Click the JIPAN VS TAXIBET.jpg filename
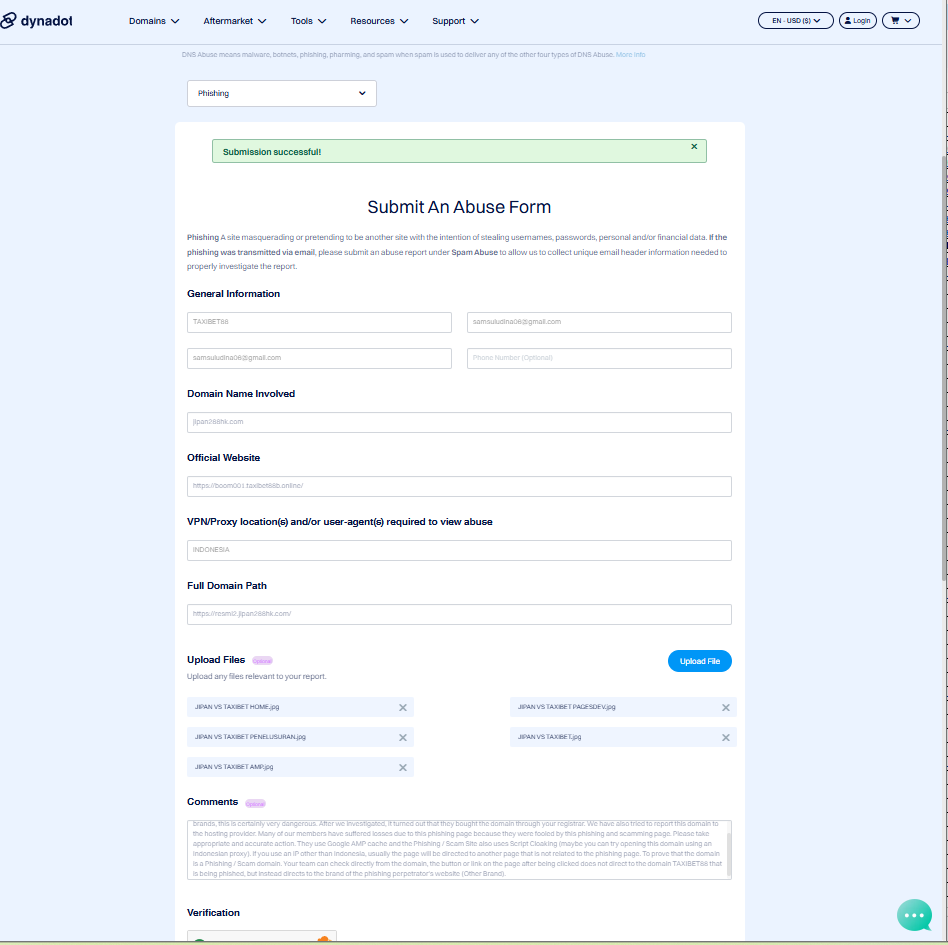 pos(550,737)
